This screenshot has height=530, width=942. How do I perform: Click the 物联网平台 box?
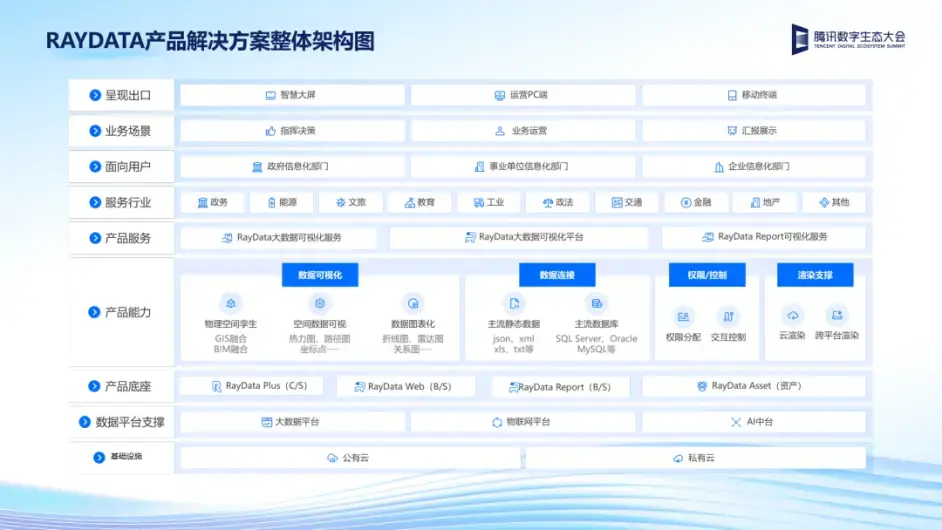(x=523, y=422)
